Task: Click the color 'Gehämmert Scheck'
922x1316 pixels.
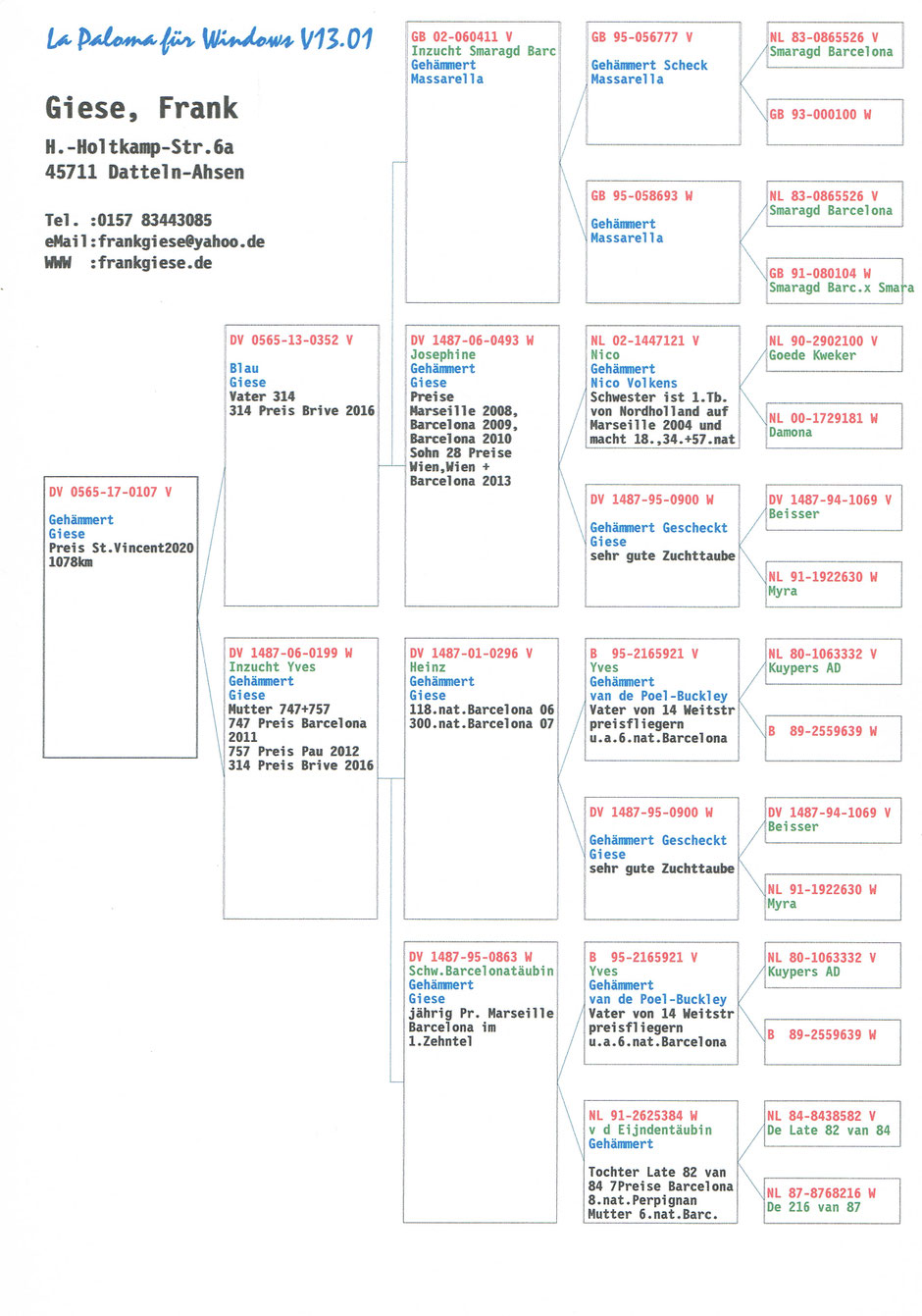Action: pyautogui.click(x=649, y=65)
